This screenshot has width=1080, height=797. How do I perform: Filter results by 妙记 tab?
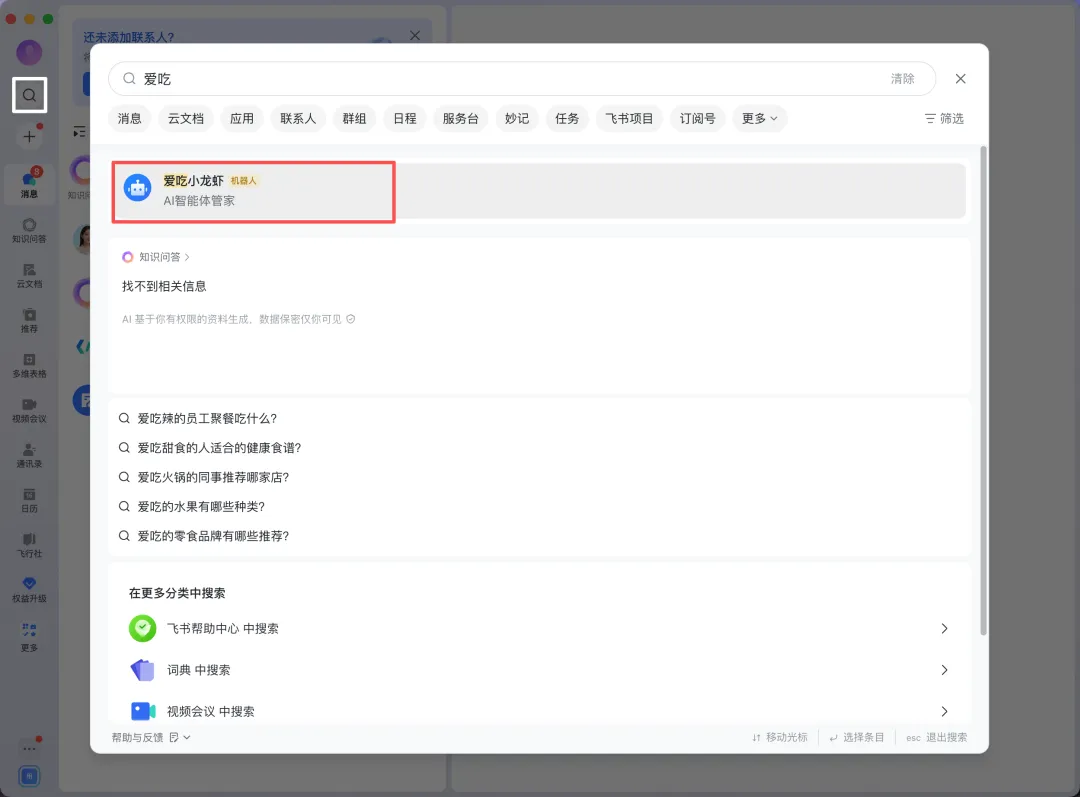517,118
